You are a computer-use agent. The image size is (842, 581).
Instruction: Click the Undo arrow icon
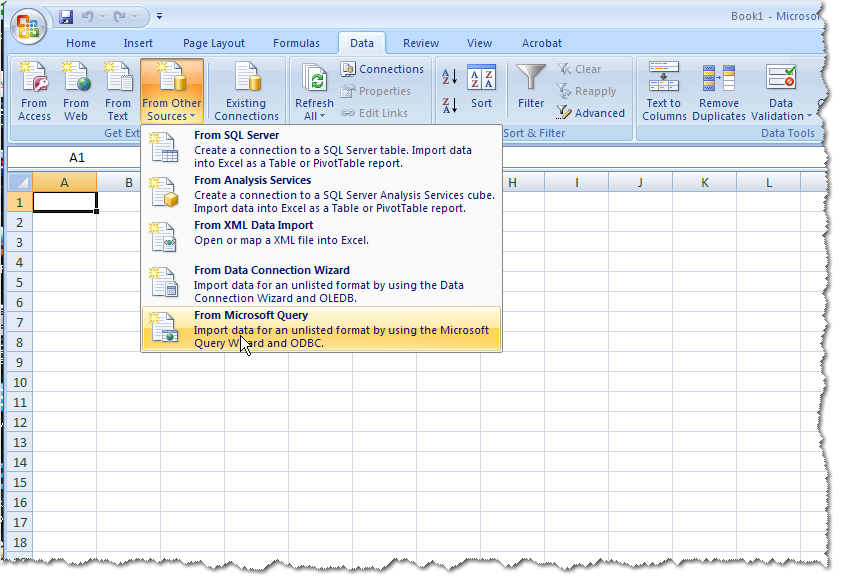tap(88, 17)
